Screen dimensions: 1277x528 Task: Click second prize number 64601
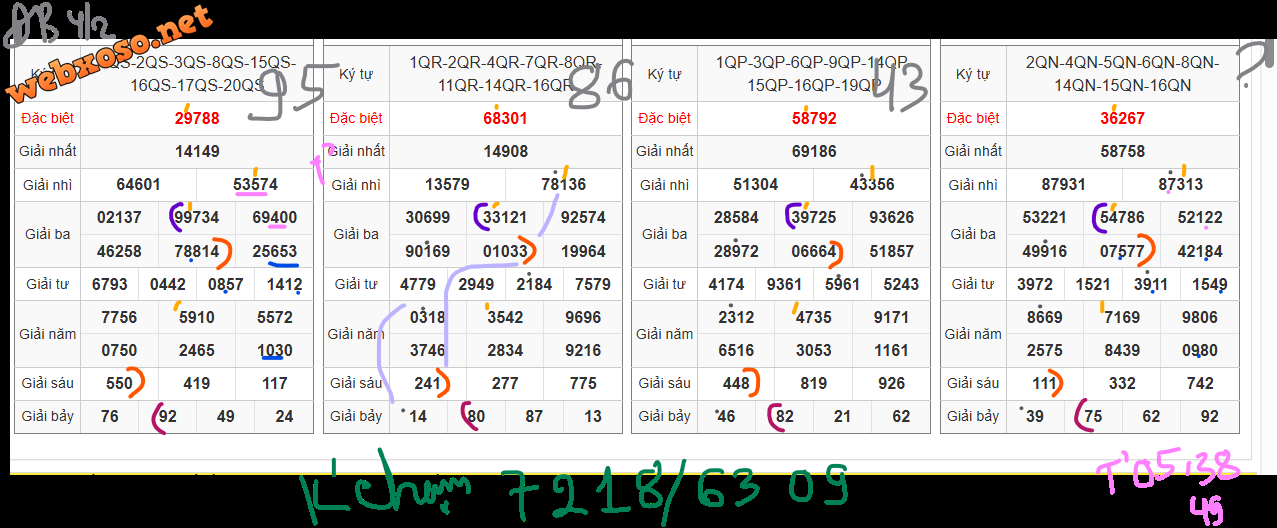pyautogui.click(x=138, y=185)
